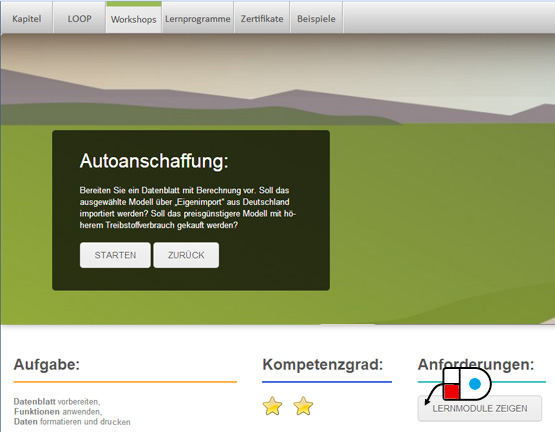Click the Autoanschaffung heading
This screenshot has height=432, width=555.
click(154, 161)
